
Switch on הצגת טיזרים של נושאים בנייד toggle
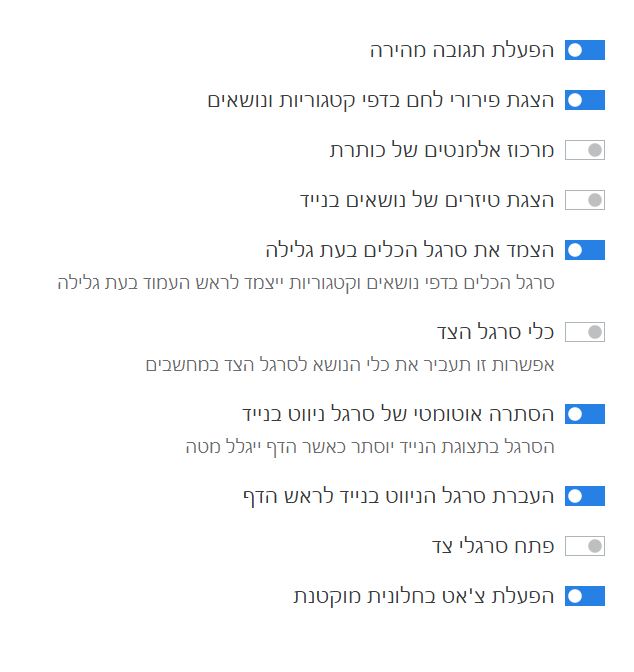coord(585,200)
